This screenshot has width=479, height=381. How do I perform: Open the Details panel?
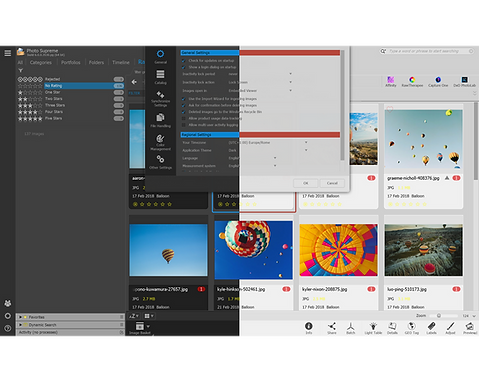[392, 327]
